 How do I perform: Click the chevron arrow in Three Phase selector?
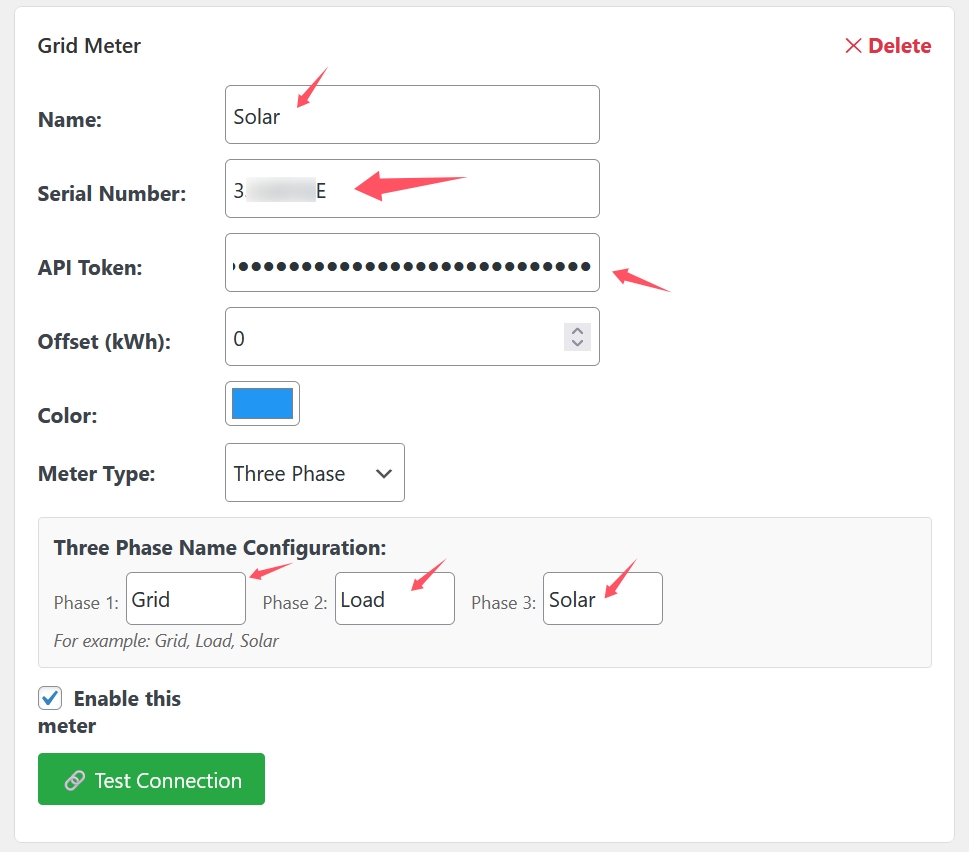coord(384,474)
